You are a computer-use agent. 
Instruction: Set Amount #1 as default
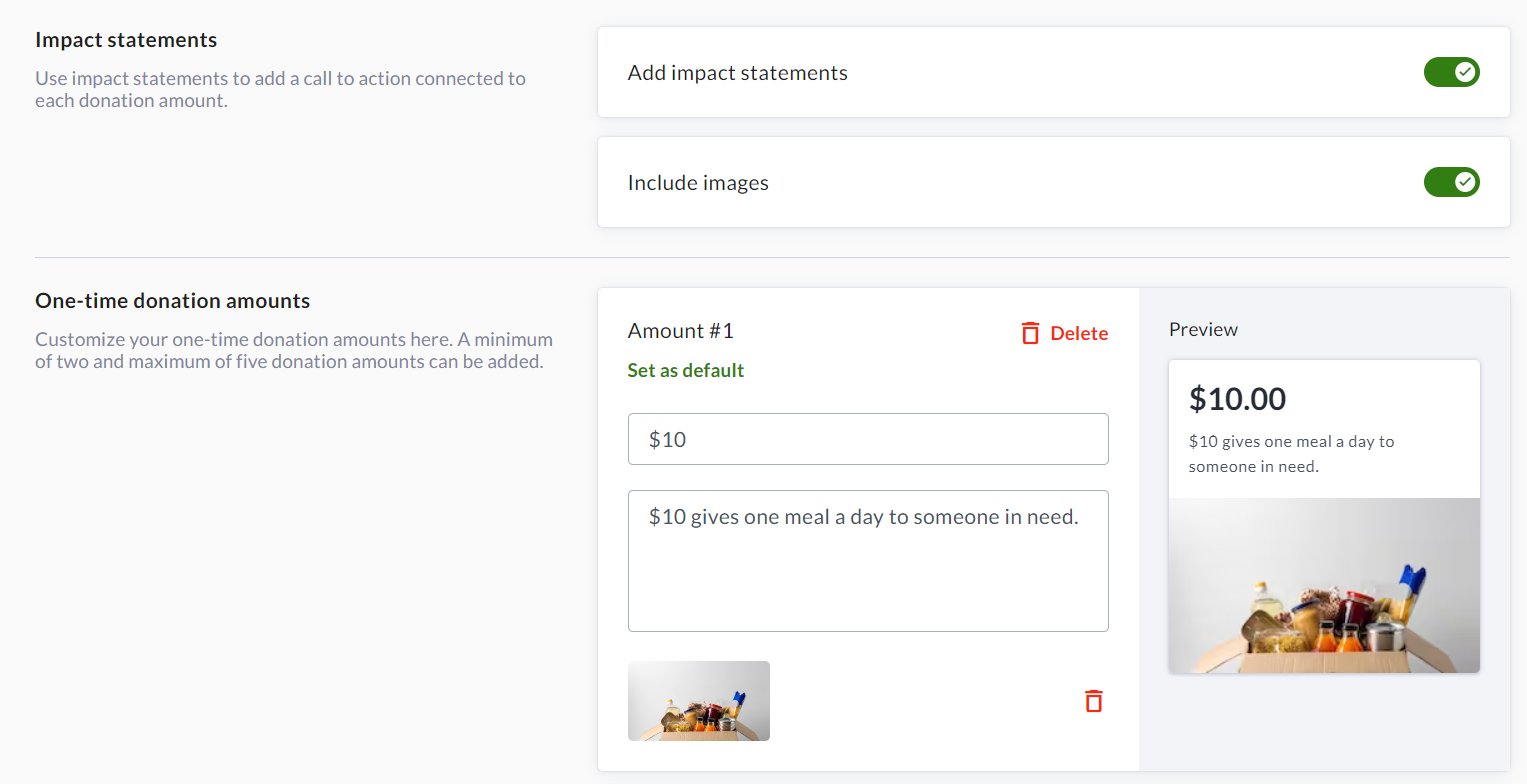tap(686, 370)
